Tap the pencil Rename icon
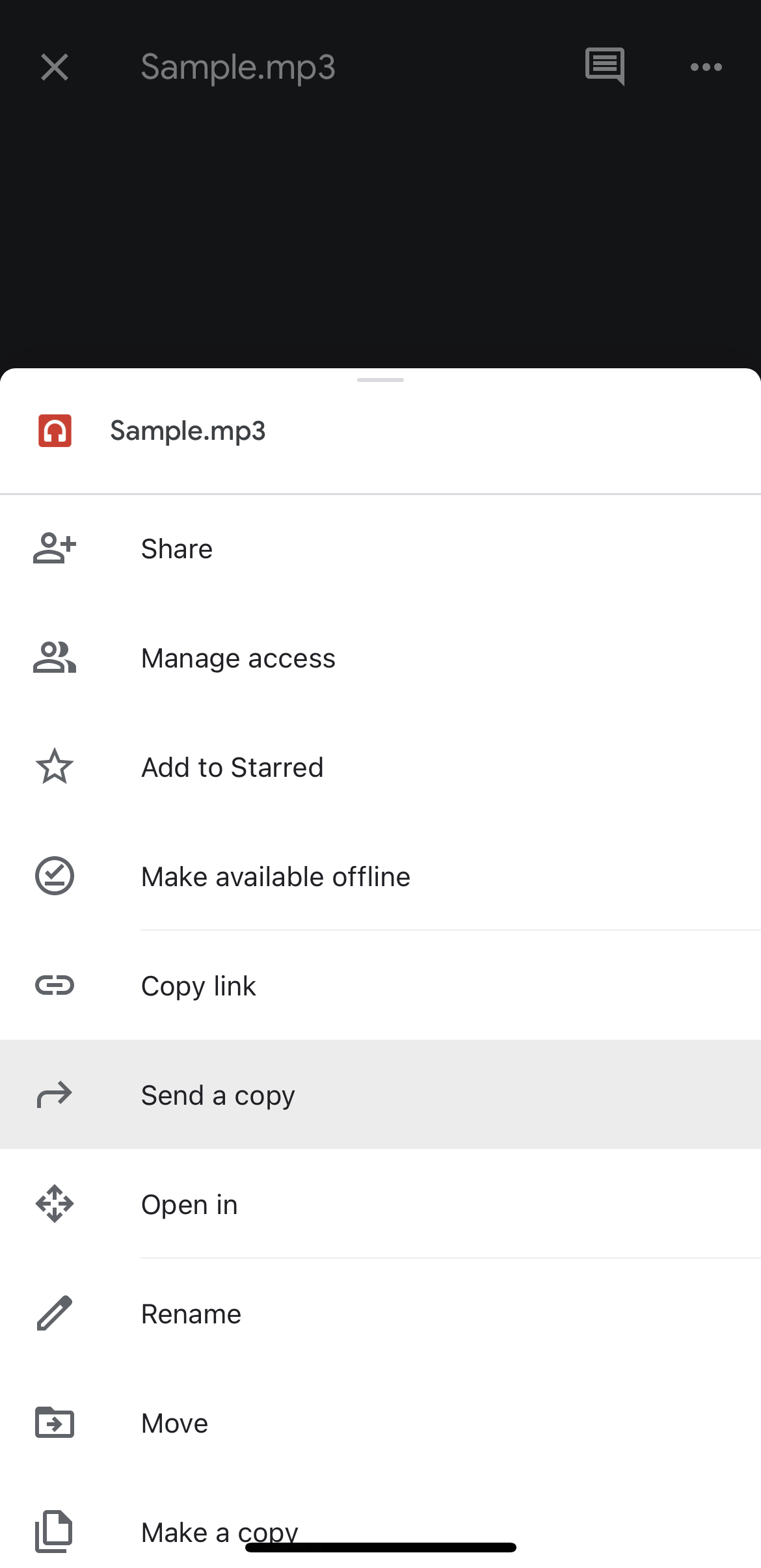 coord(55,1313)
